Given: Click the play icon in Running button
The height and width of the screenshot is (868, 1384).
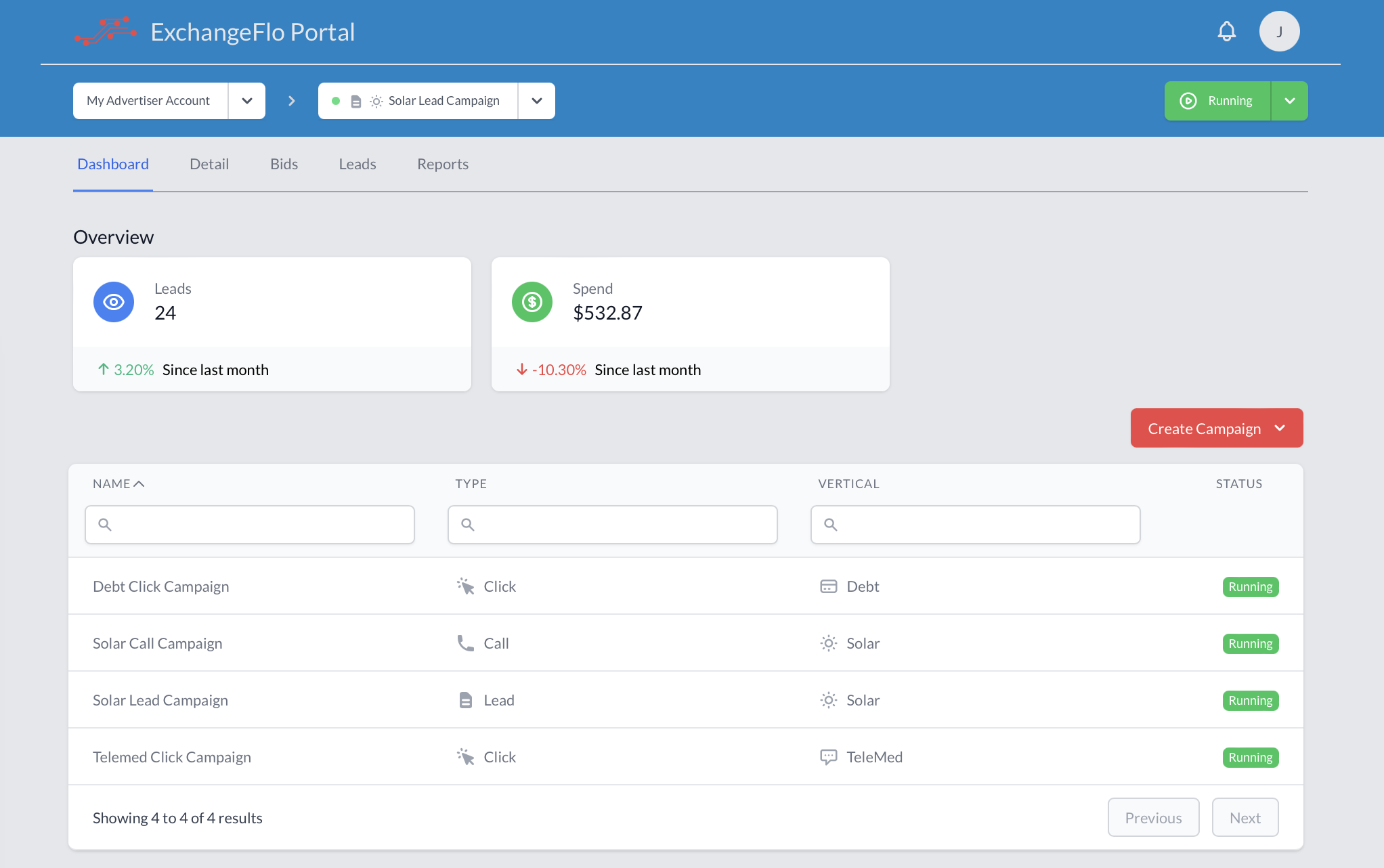Looking at the screenshot, I should (1188, 101).
